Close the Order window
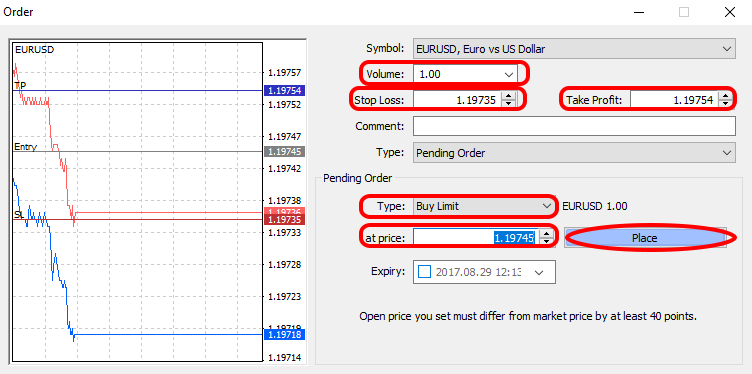This screenshot has width=752, height=374. pos(729,12)
